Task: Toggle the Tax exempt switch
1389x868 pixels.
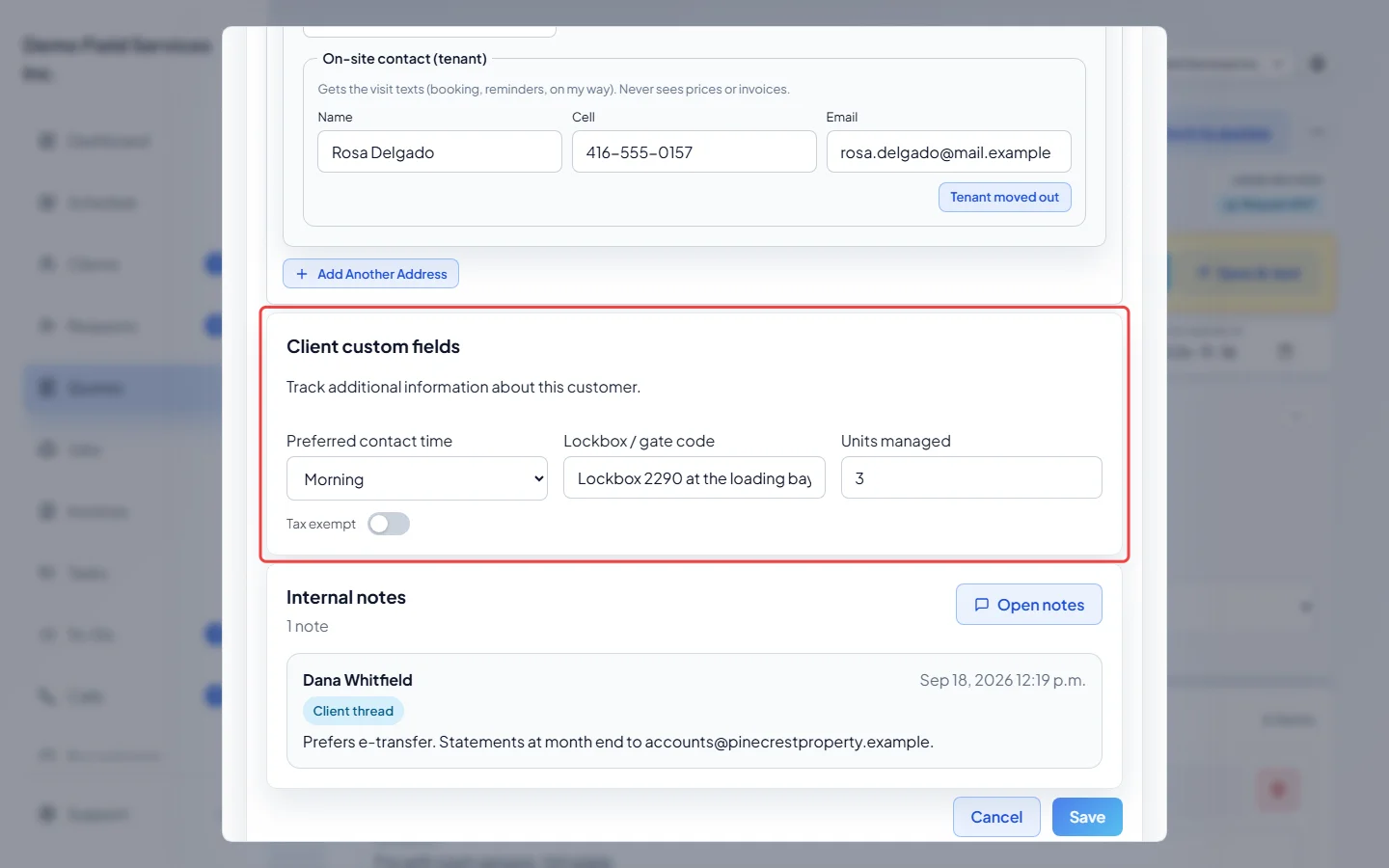Action: 389,524
